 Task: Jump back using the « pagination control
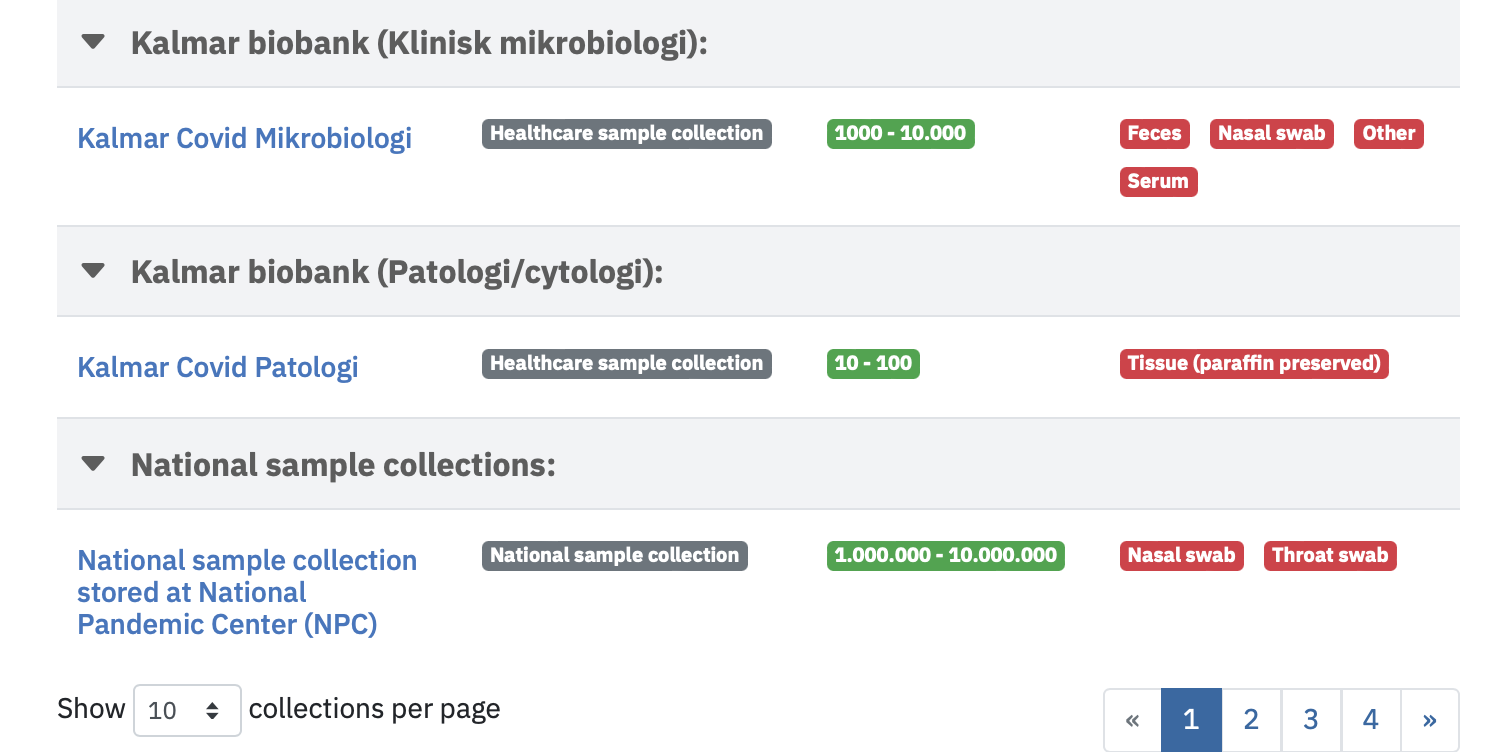[1132, 719]
